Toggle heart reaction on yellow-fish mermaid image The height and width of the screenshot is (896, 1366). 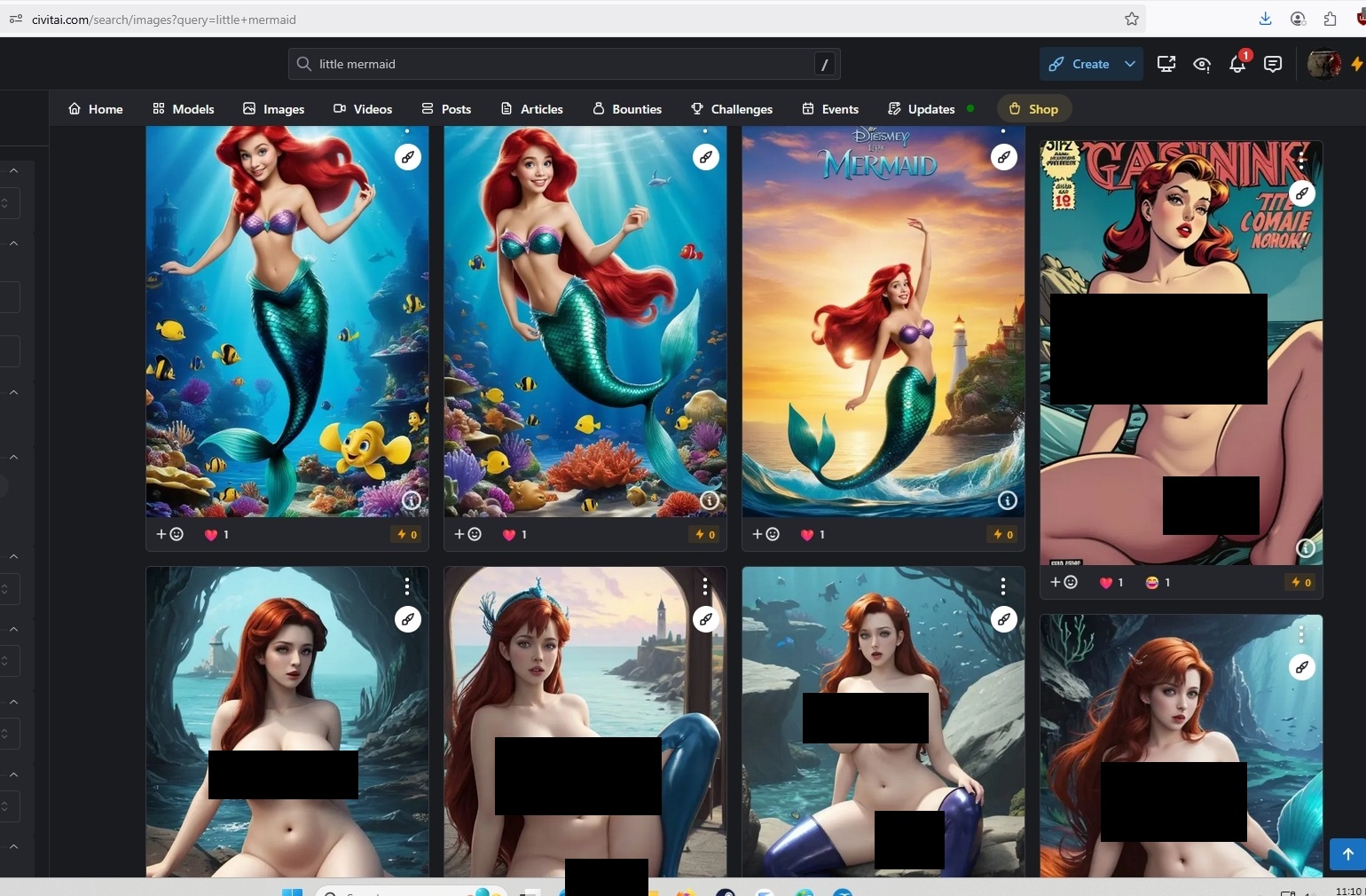pyautogui.click(x=217, y=534)
